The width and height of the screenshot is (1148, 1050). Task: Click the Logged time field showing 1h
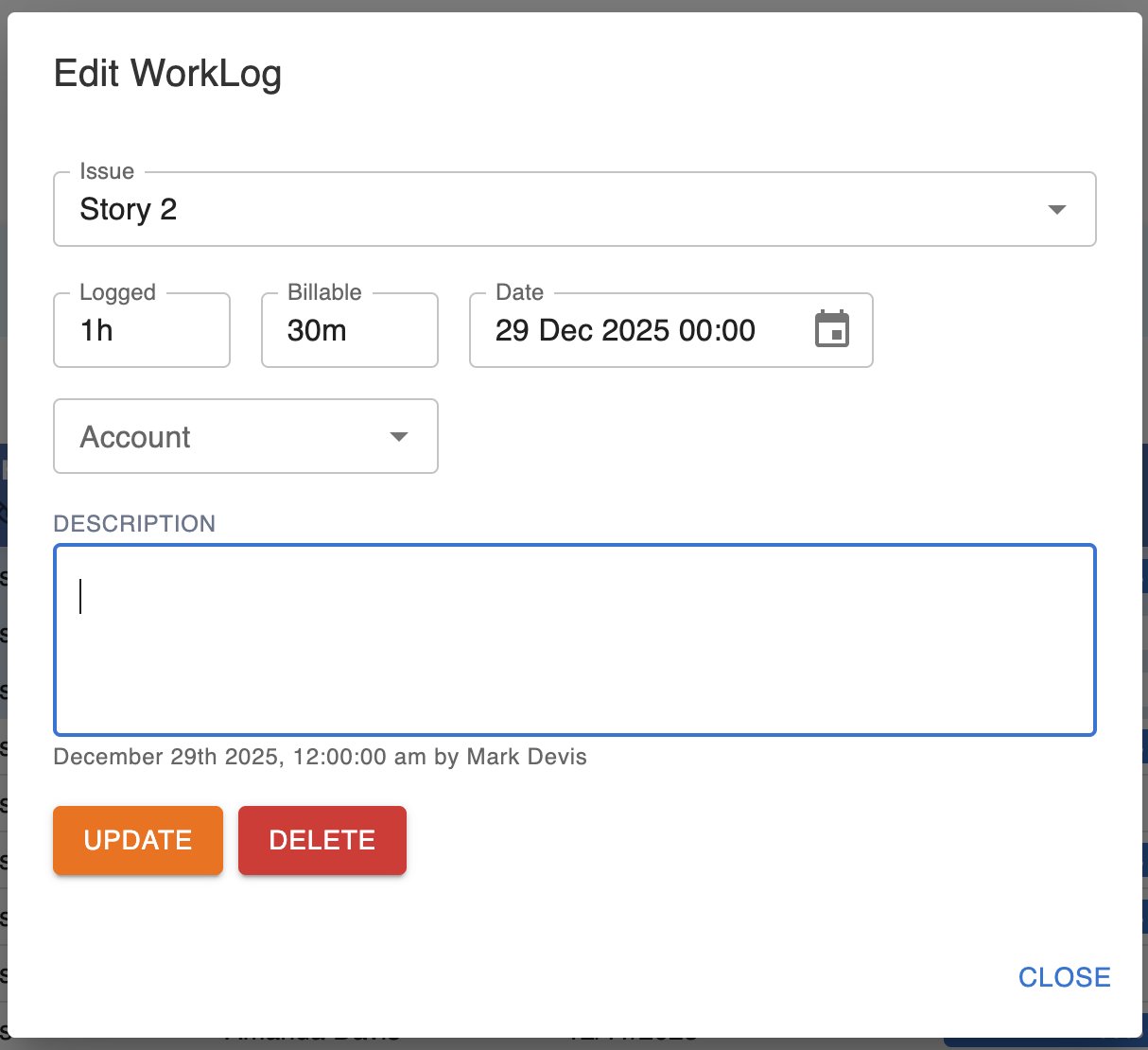coord(142,330)
